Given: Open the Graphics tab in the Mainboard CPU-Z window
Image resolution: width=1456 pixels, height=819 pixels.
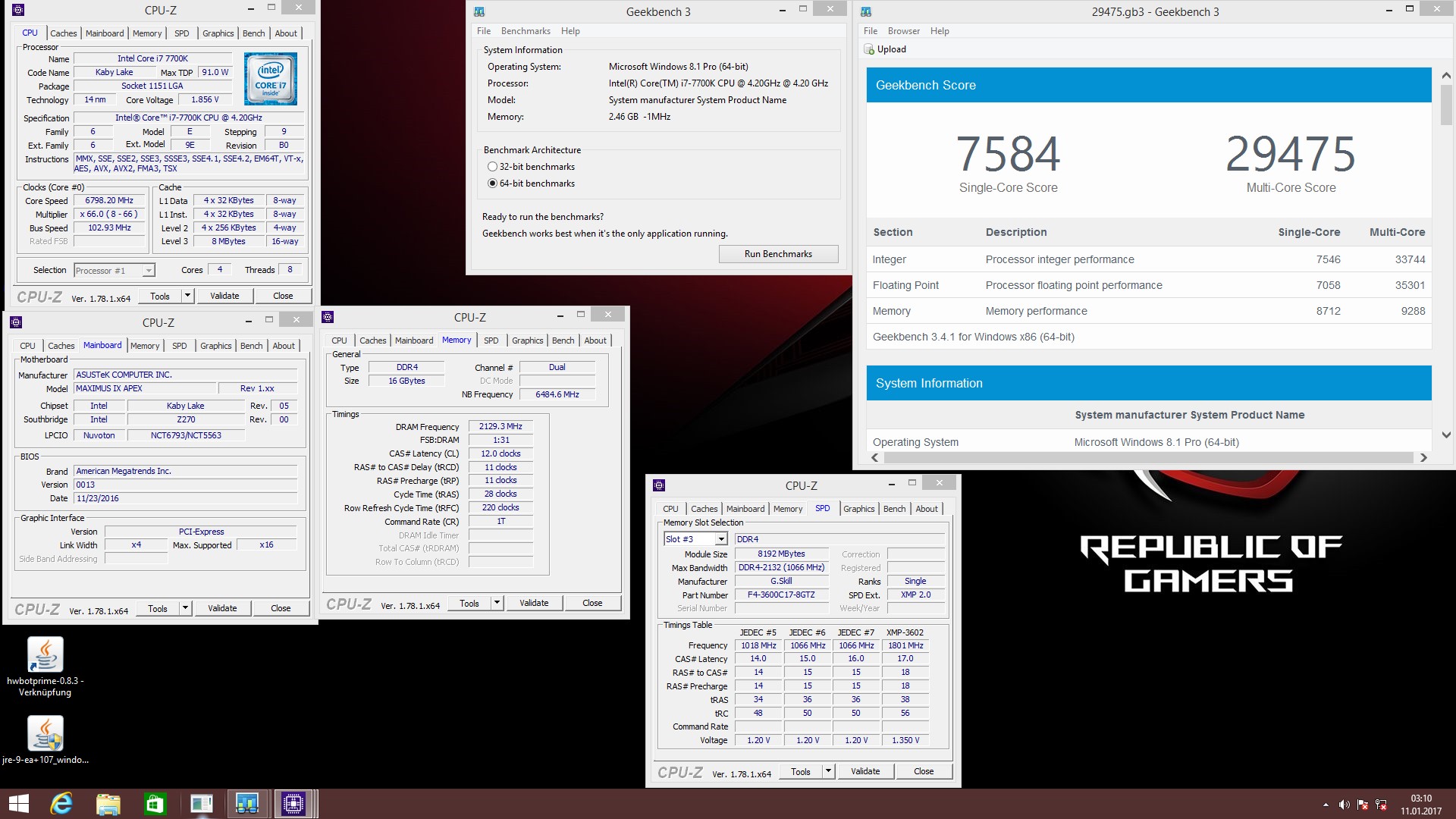Looking at the screenshot, I should (x=216, y=346).
